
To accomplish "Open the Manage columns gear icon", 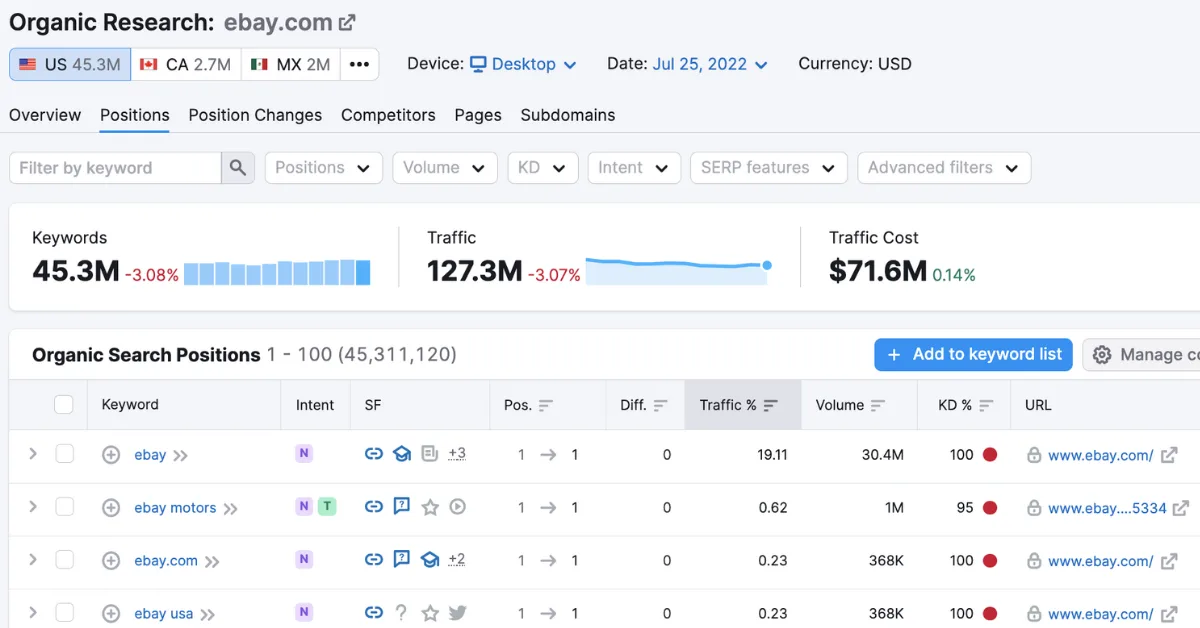I will click(1101, 354).
